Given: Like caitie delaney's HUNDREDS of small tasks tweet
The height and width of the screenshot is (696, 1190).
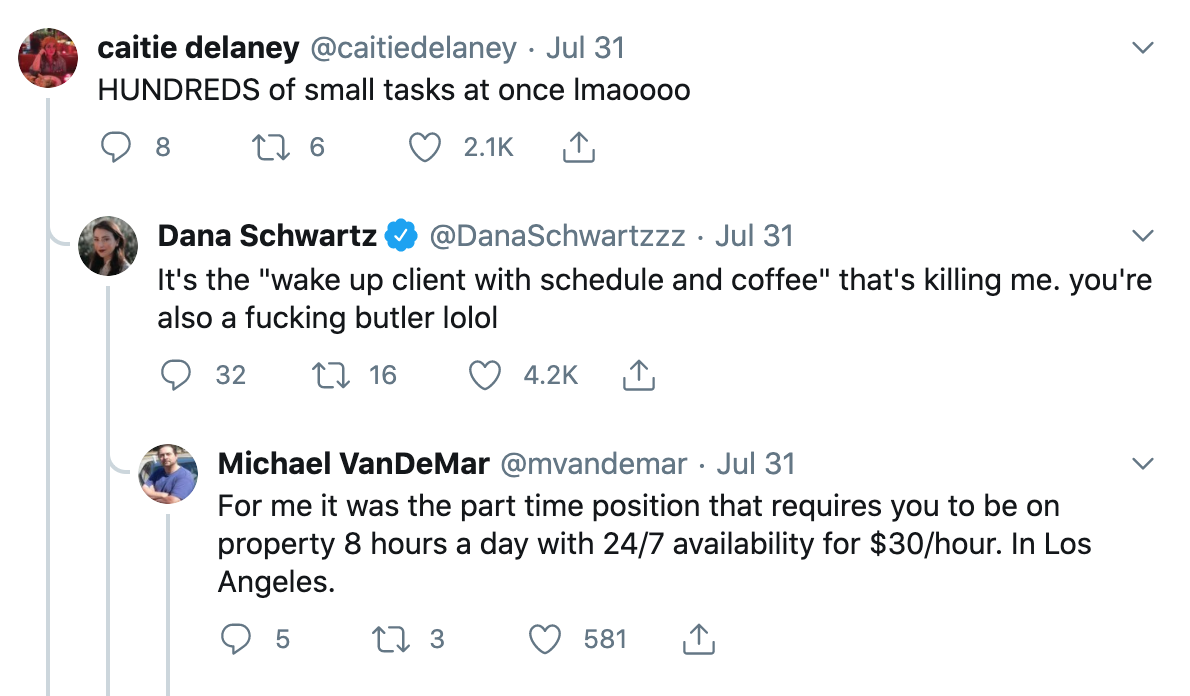Looking at the screenshot, I should 425,147.
